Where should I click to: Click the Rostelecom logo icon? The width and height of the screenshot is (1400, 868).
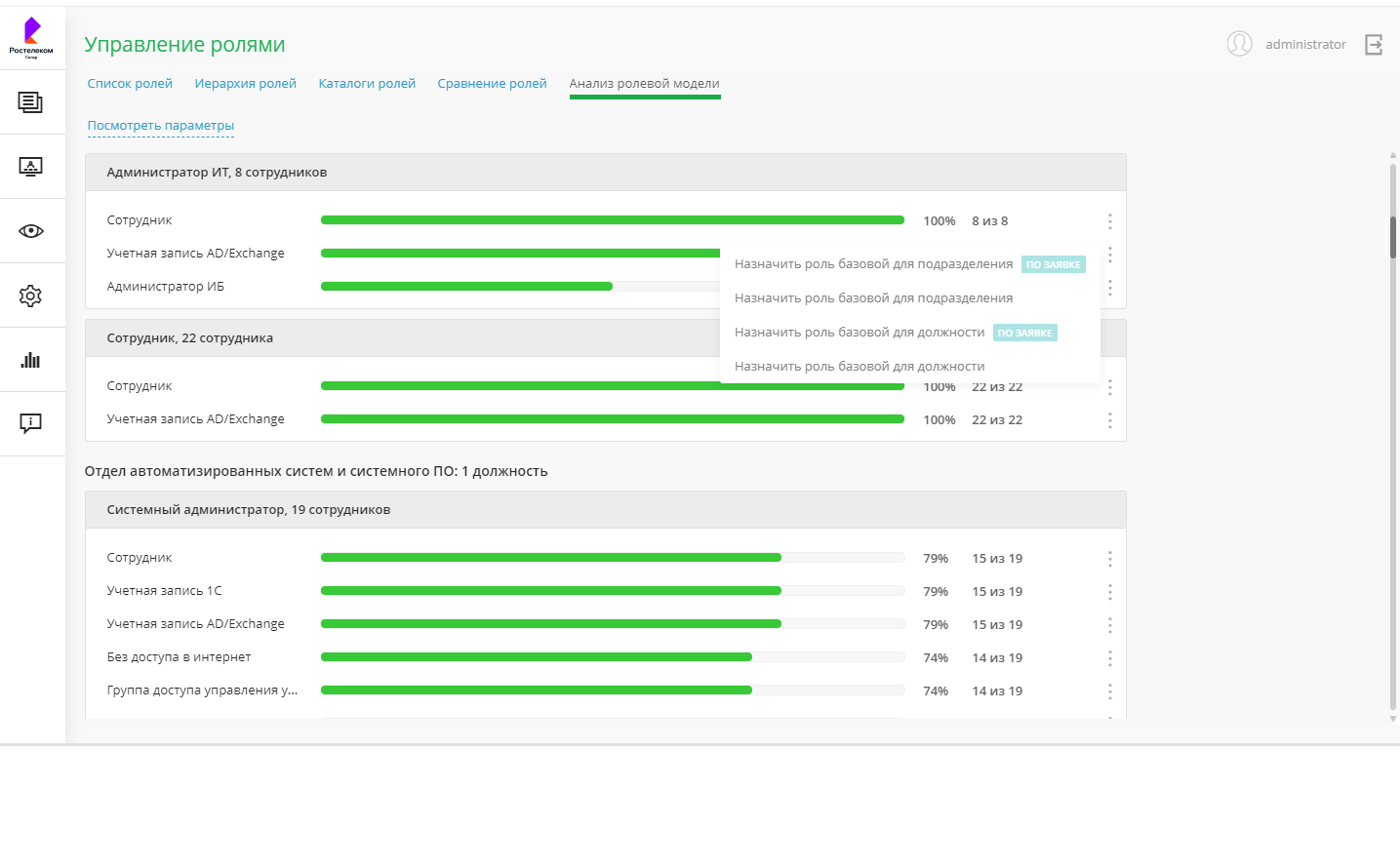[x=31, y=36]
